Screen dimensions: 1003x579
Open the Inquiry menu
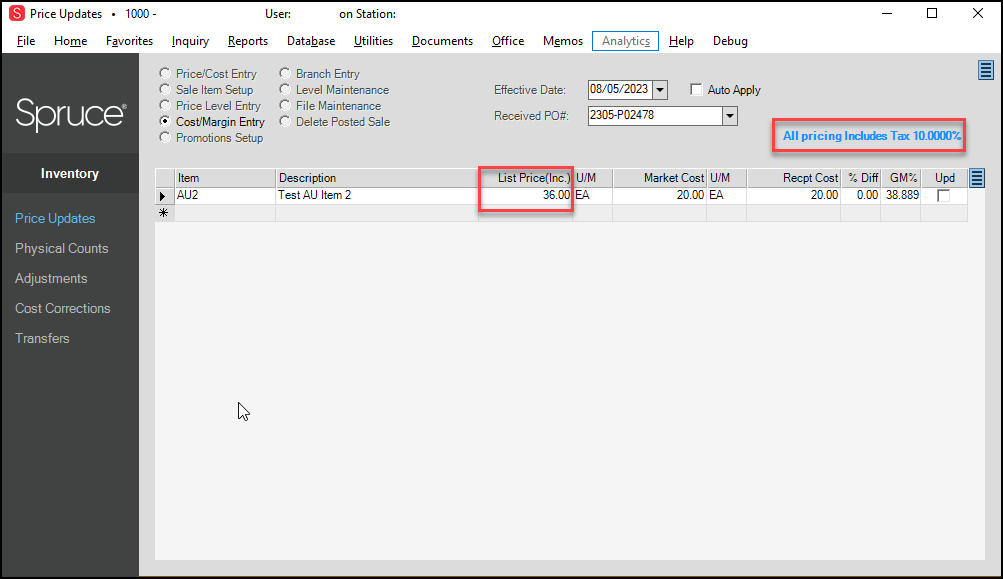point(190,41)
